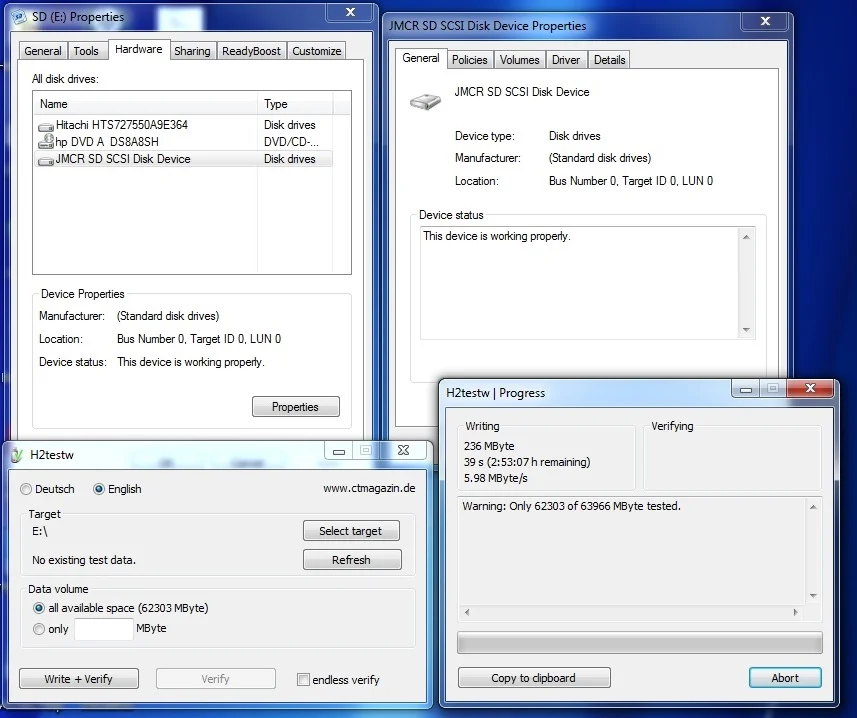Click the Hitachi HTS727550A9E364 drive icon
The image size is (857, 718).
click(x=46, y=126)
